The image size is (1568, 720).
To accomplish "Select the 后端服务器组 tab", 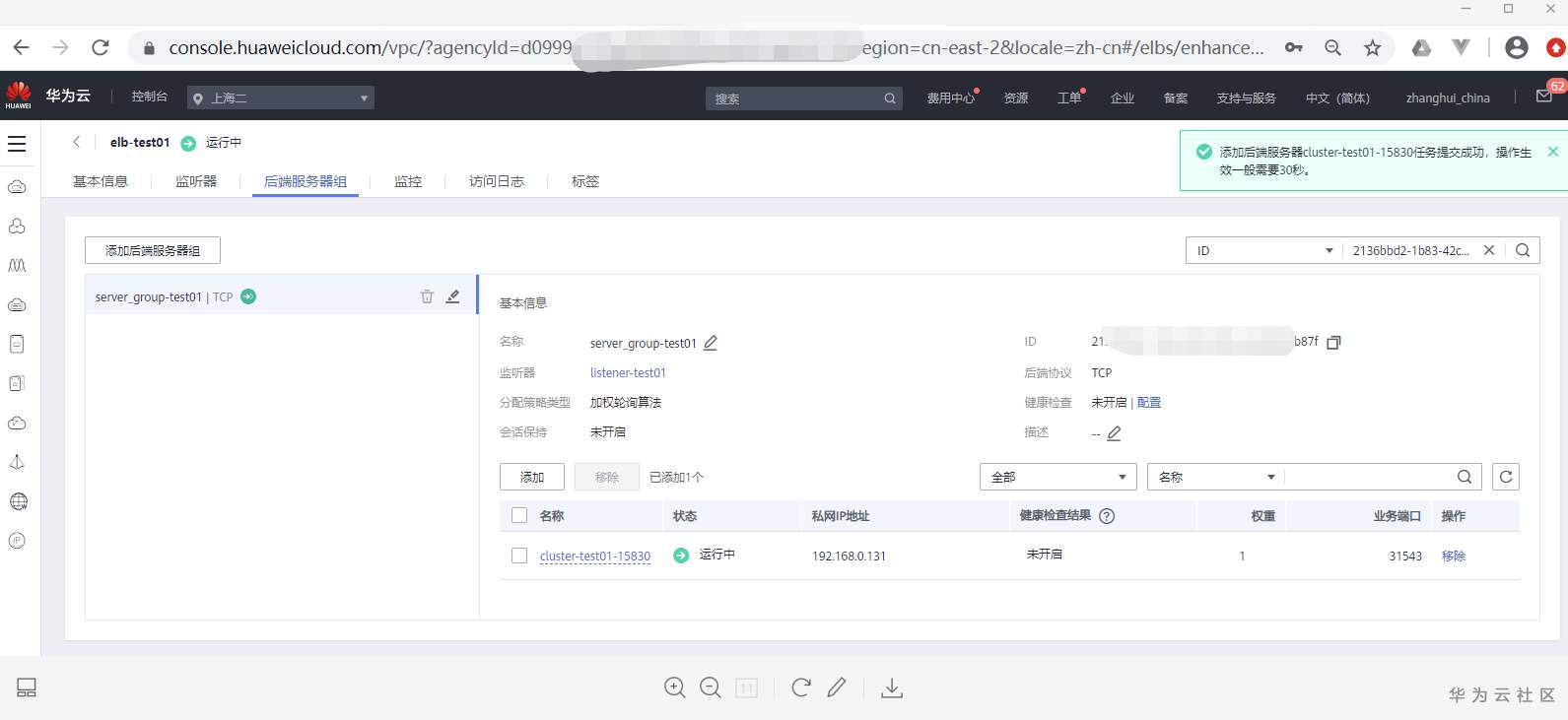I will pos(306,181).
